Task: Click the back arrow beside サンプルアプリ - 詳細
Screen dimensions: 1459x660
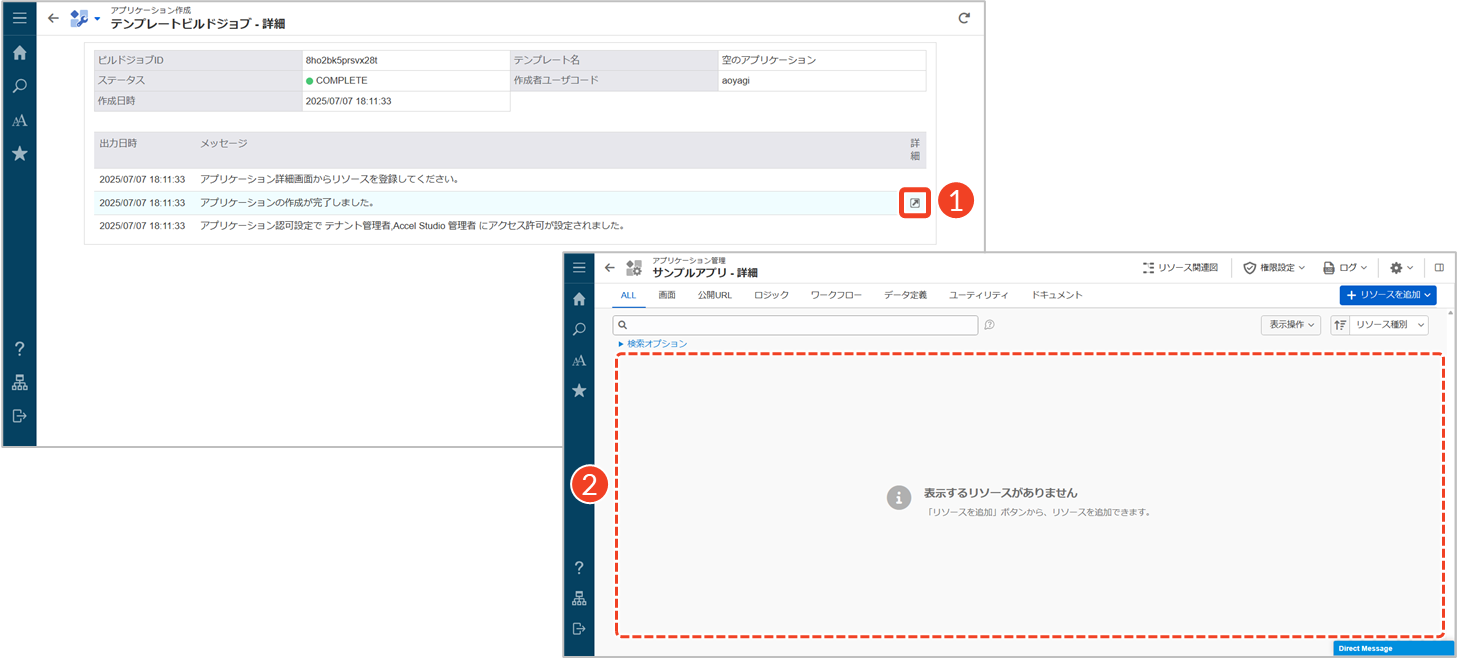Action: [610, 268]
